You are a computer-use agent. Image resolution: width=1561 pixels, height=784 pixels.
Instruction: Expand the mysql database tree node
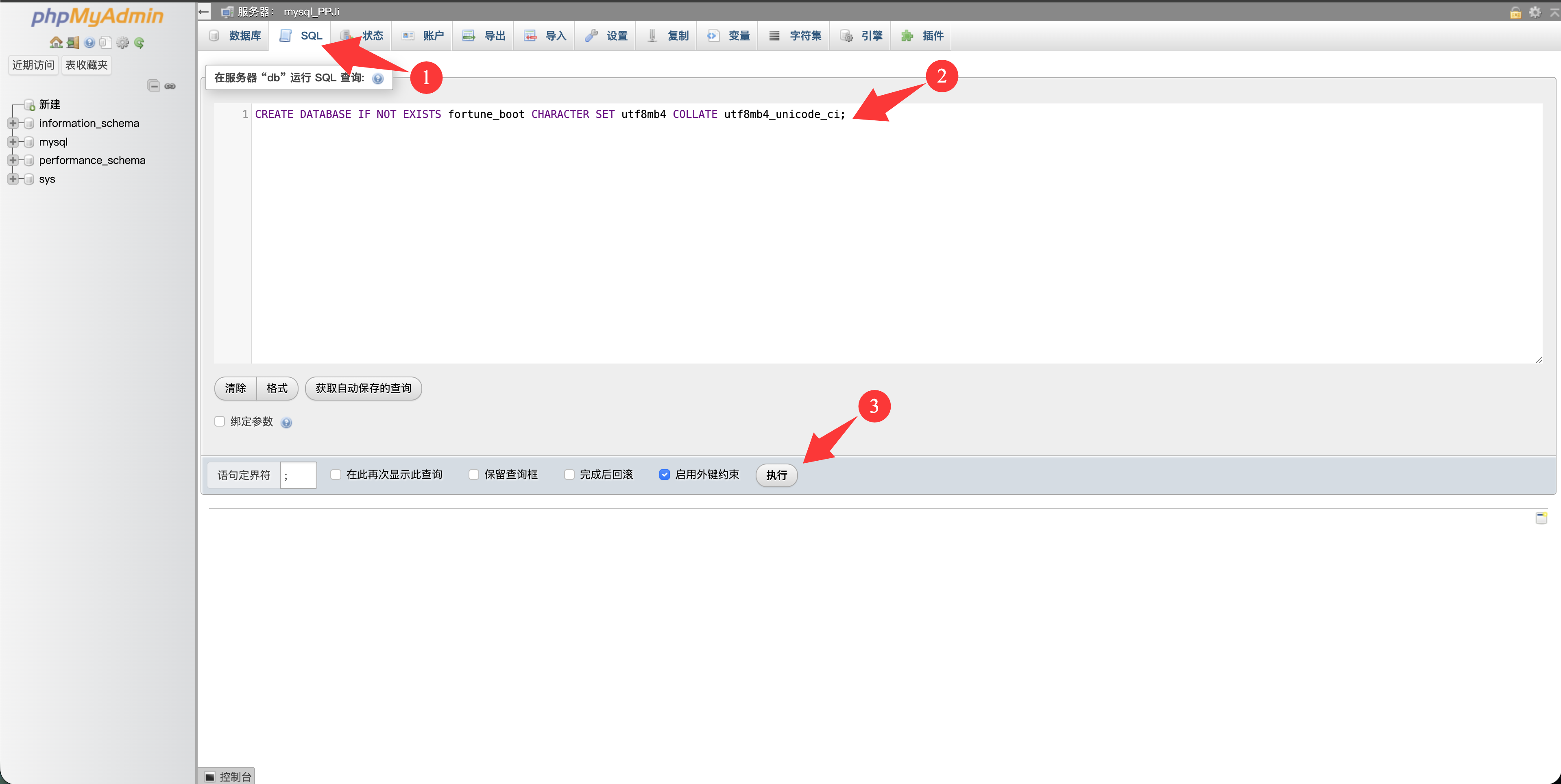click(x=13, y=142)
